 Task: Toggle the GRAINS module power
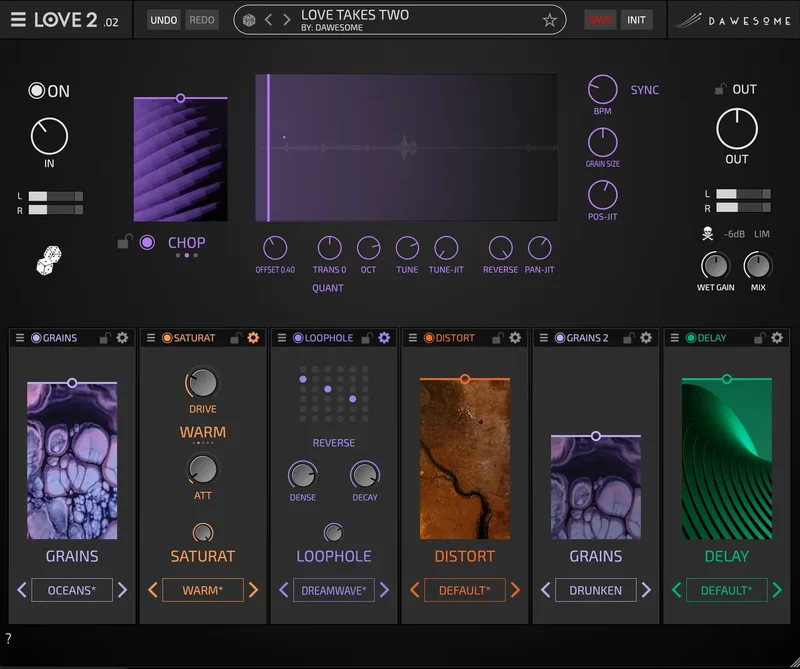point(36,338)
